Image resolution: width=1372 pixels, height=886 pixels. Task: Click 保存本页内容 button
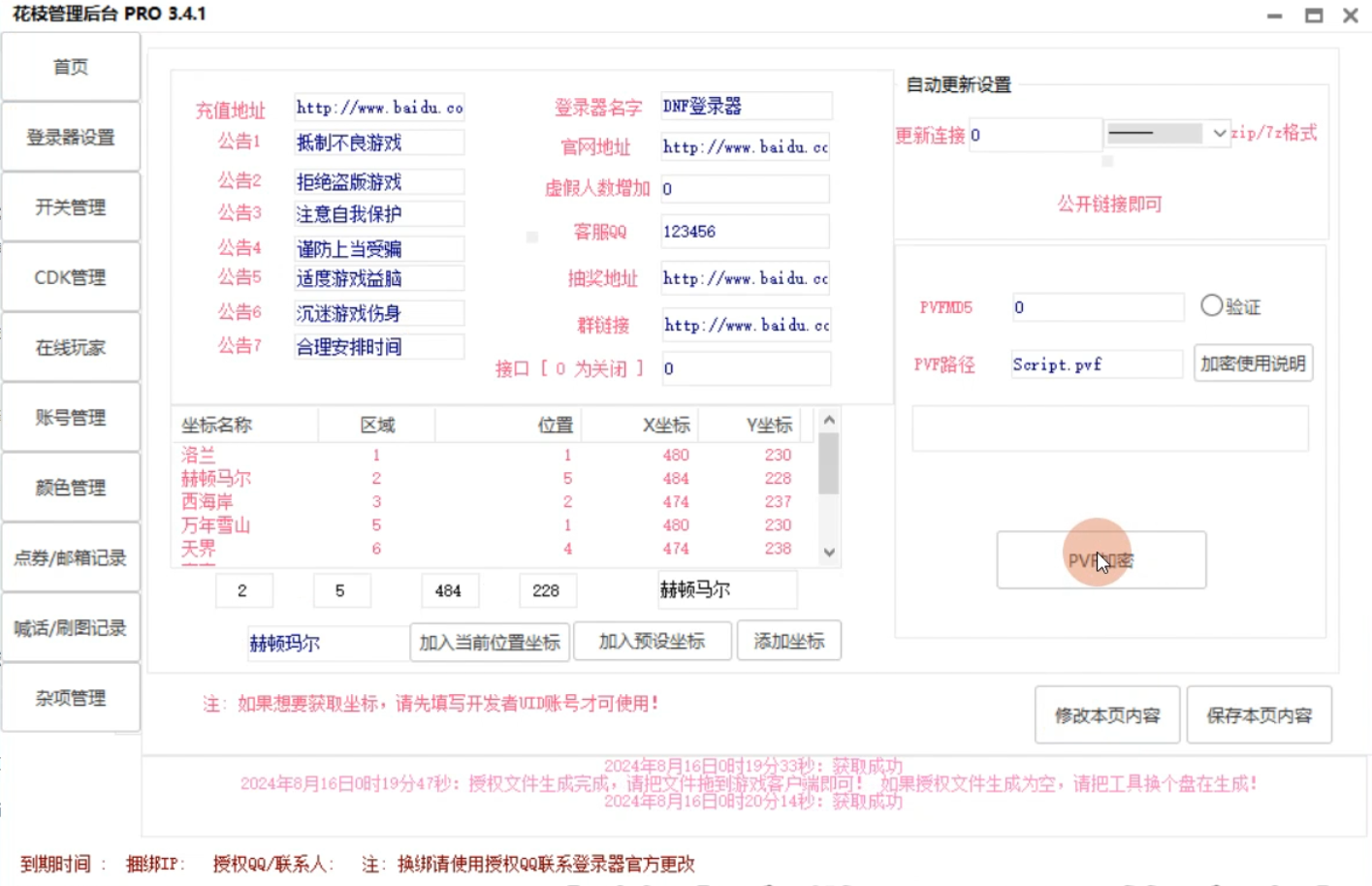1259,715
